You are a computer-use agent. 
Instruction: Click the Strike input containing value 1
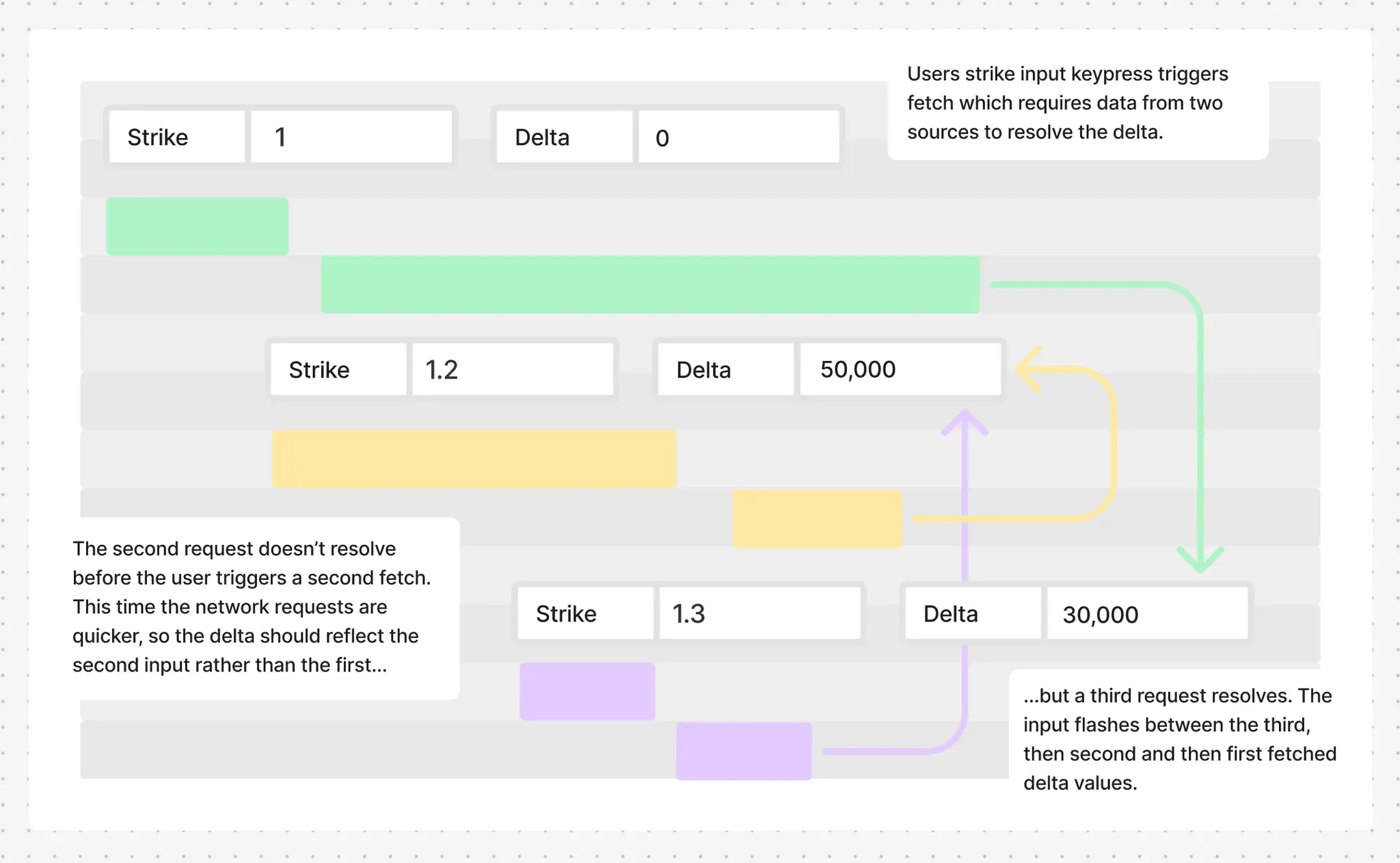pos(351,136)
